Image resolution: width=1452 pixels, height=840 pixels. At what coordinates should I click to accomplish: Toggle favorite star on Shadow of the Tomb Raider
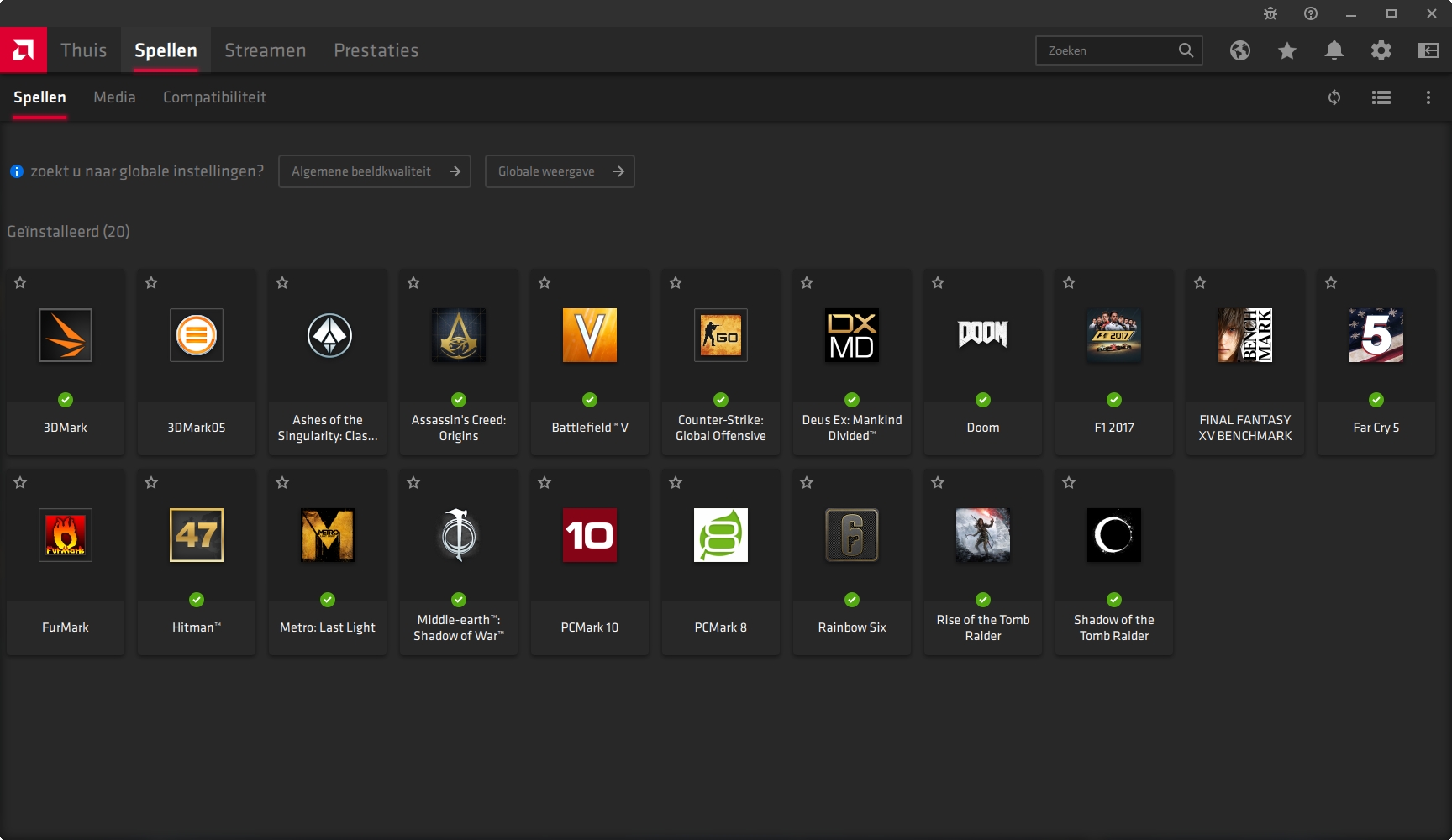pyautogui.click(x=1069, y=483)
